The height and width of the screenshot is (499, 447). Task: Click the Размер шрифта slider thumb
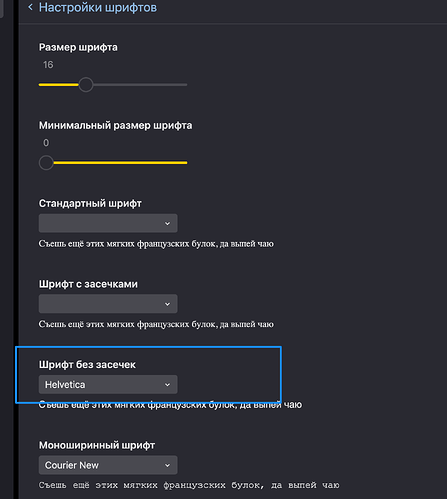click(x=86, y=85)
